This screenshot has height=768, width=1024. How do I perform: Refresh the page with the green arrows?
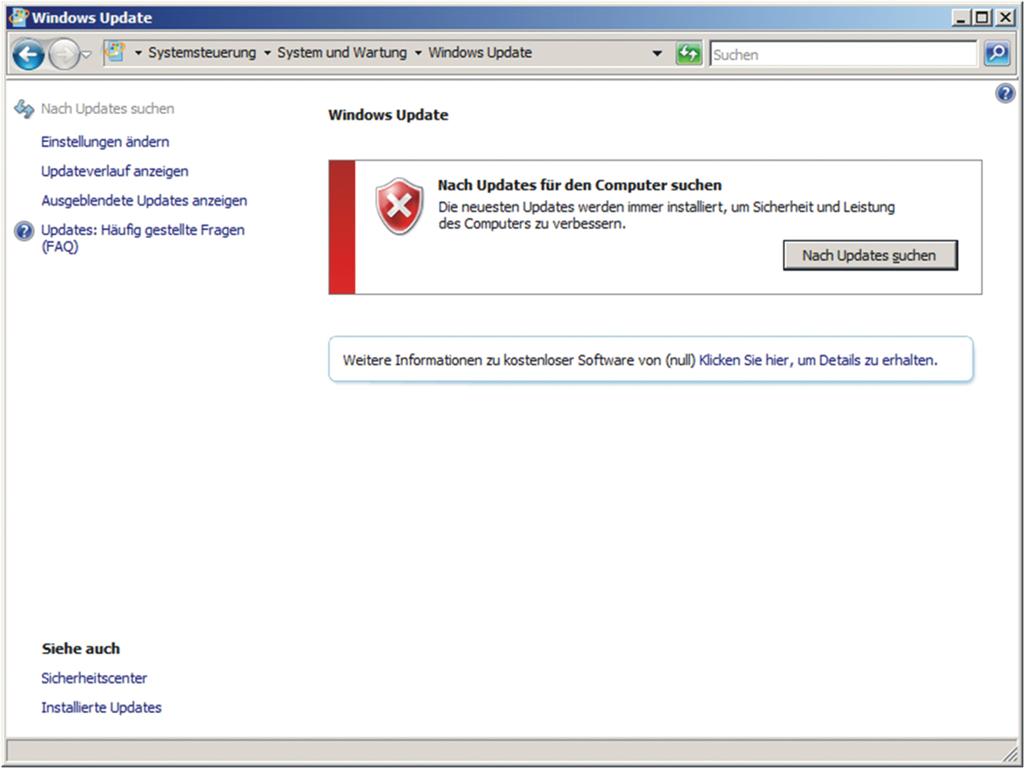pyautogui.click(x=688, y=54)
